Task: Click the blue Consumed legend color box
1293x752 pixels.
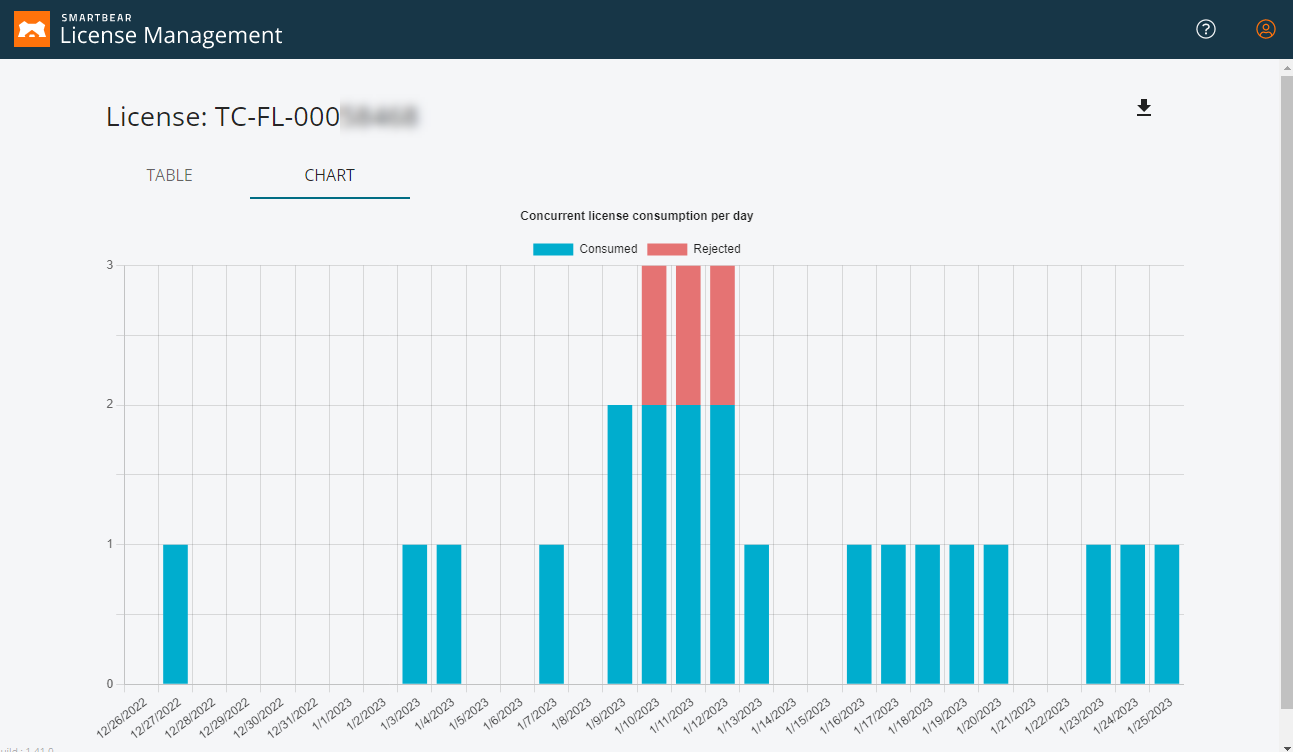Action: 553,249
